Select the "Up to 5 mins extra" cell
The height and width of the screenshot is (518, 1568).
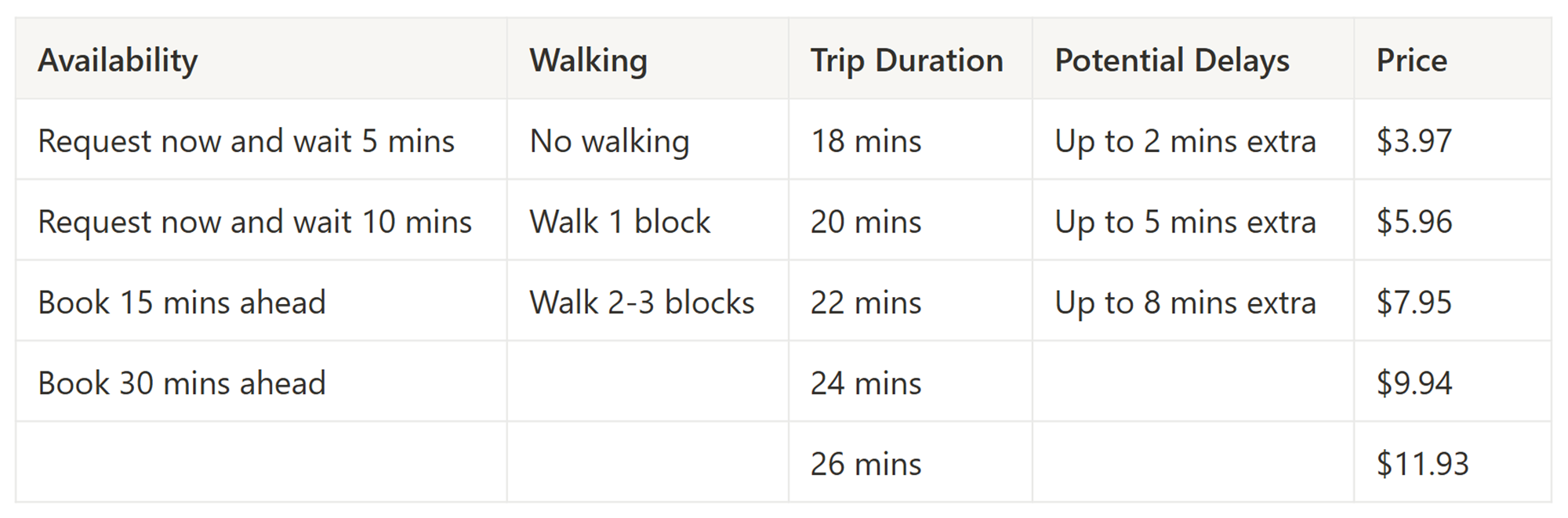[x=1185, y=222]
